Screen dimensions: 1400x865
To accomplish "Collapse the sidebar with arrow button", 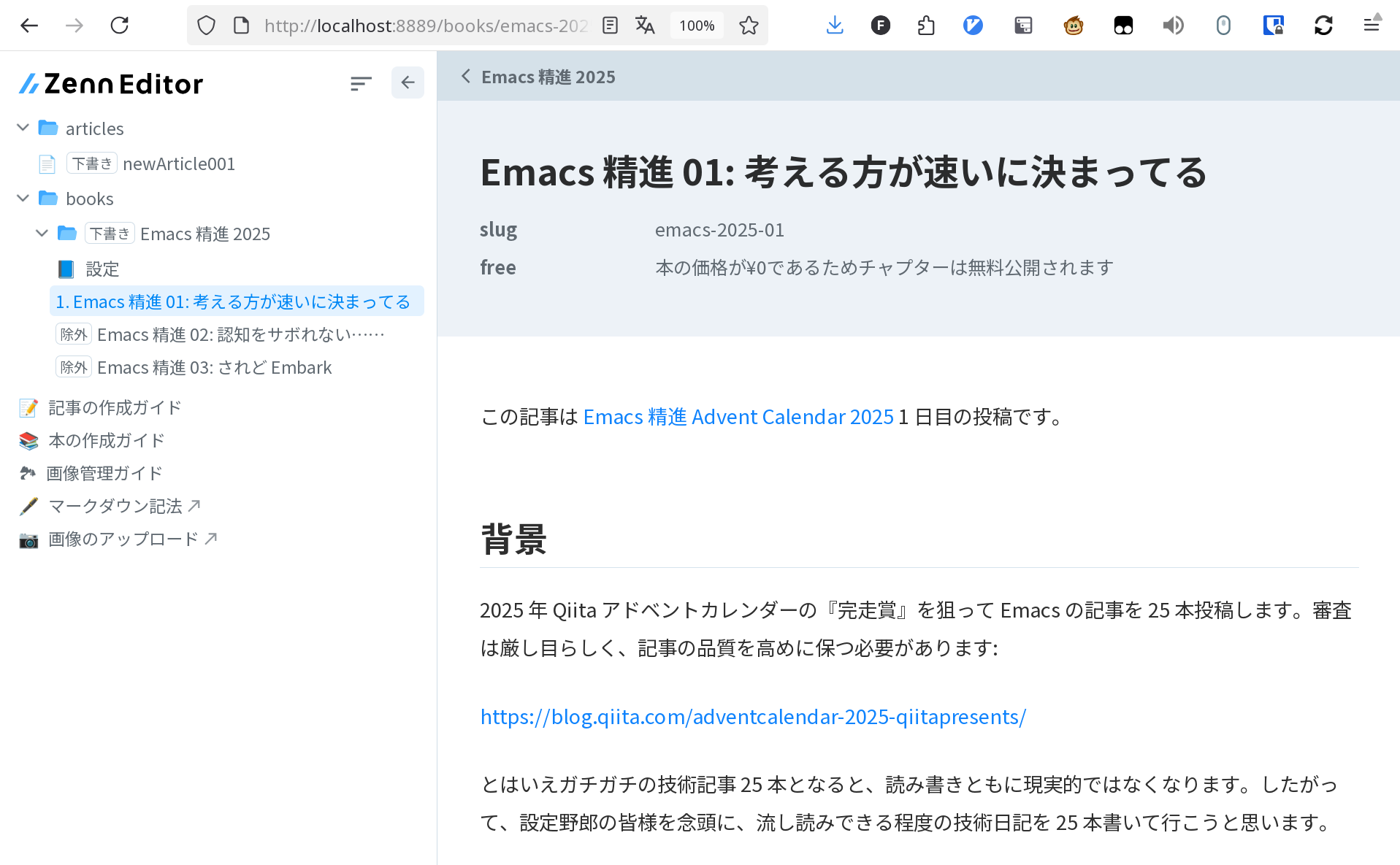I will click(408, 82).
